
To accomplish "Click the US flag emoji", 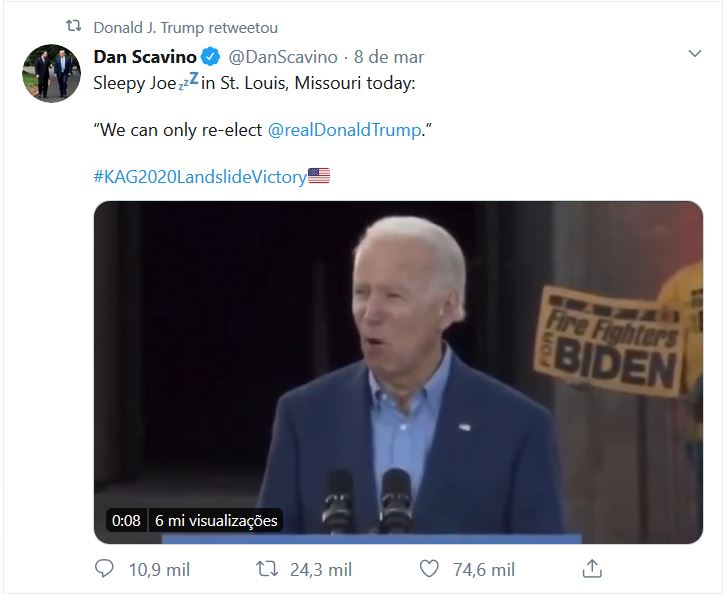I will (x=319, y=177).
